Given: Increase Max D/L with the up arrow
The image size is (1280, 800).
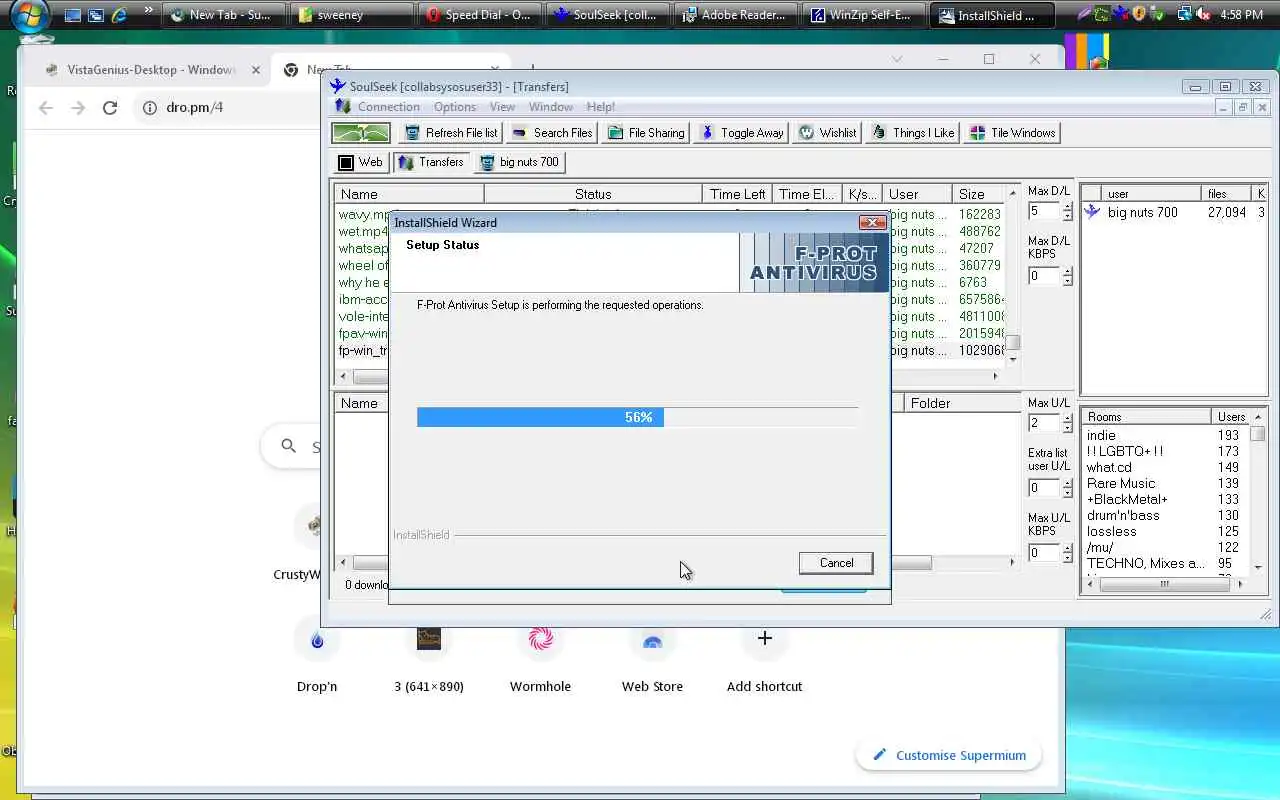Looking at the screenshot, I should pos(1067,207).
